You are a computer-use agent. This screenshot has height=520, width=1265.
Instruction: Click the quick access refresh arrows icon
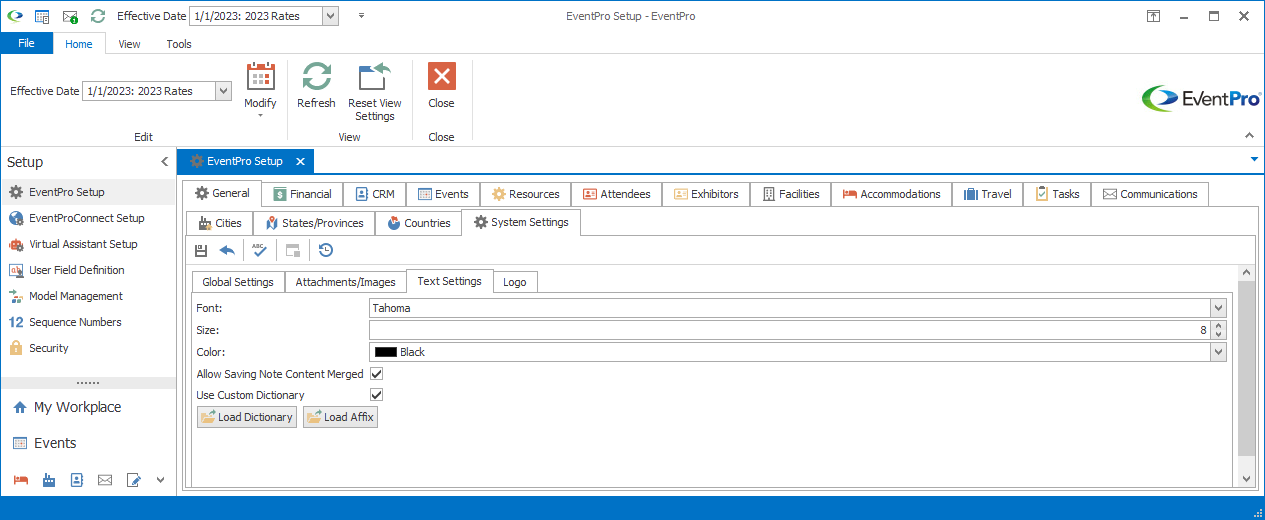click(x=97, y=16)
